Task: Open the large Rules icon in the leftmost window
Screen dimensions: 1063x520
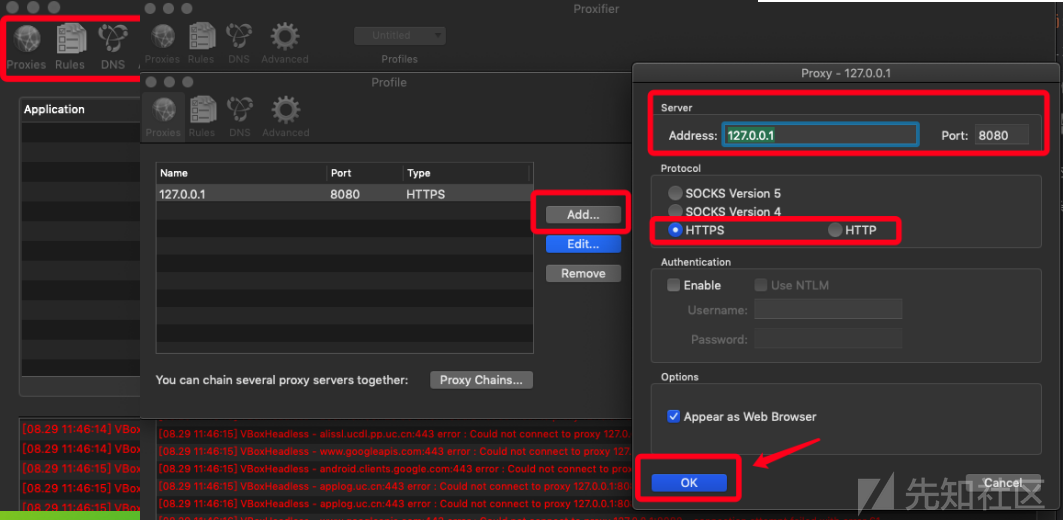Action: coord(70,46)
